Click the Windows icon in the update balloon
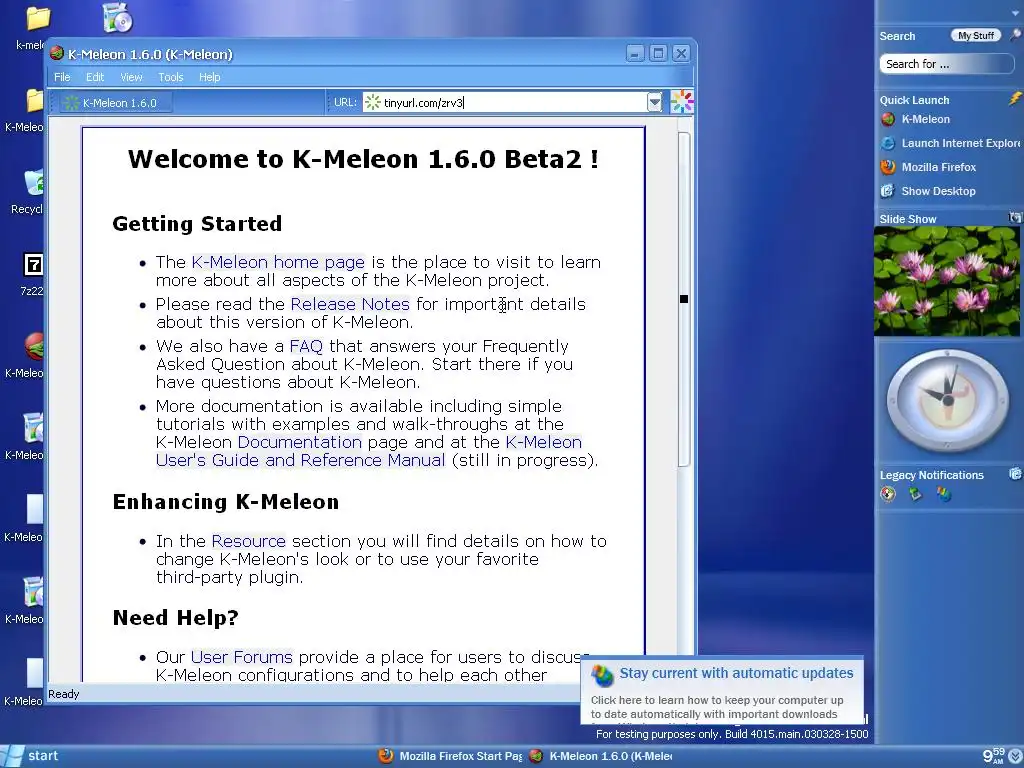Viewport: 1024px width, 768px height. coord(601,675)
